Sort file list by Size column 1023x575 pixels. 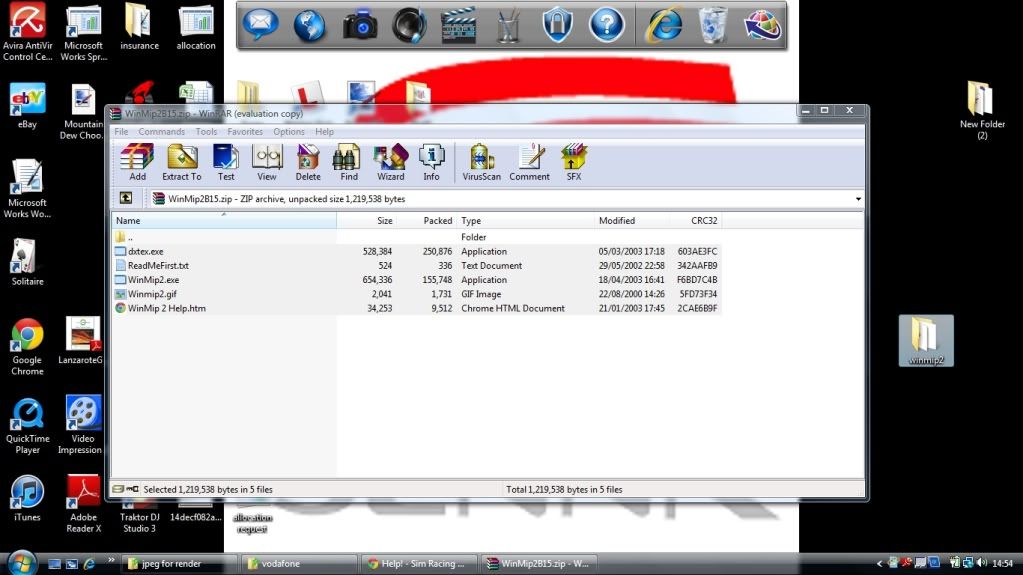pyautogui.click(x=384, y=221)
